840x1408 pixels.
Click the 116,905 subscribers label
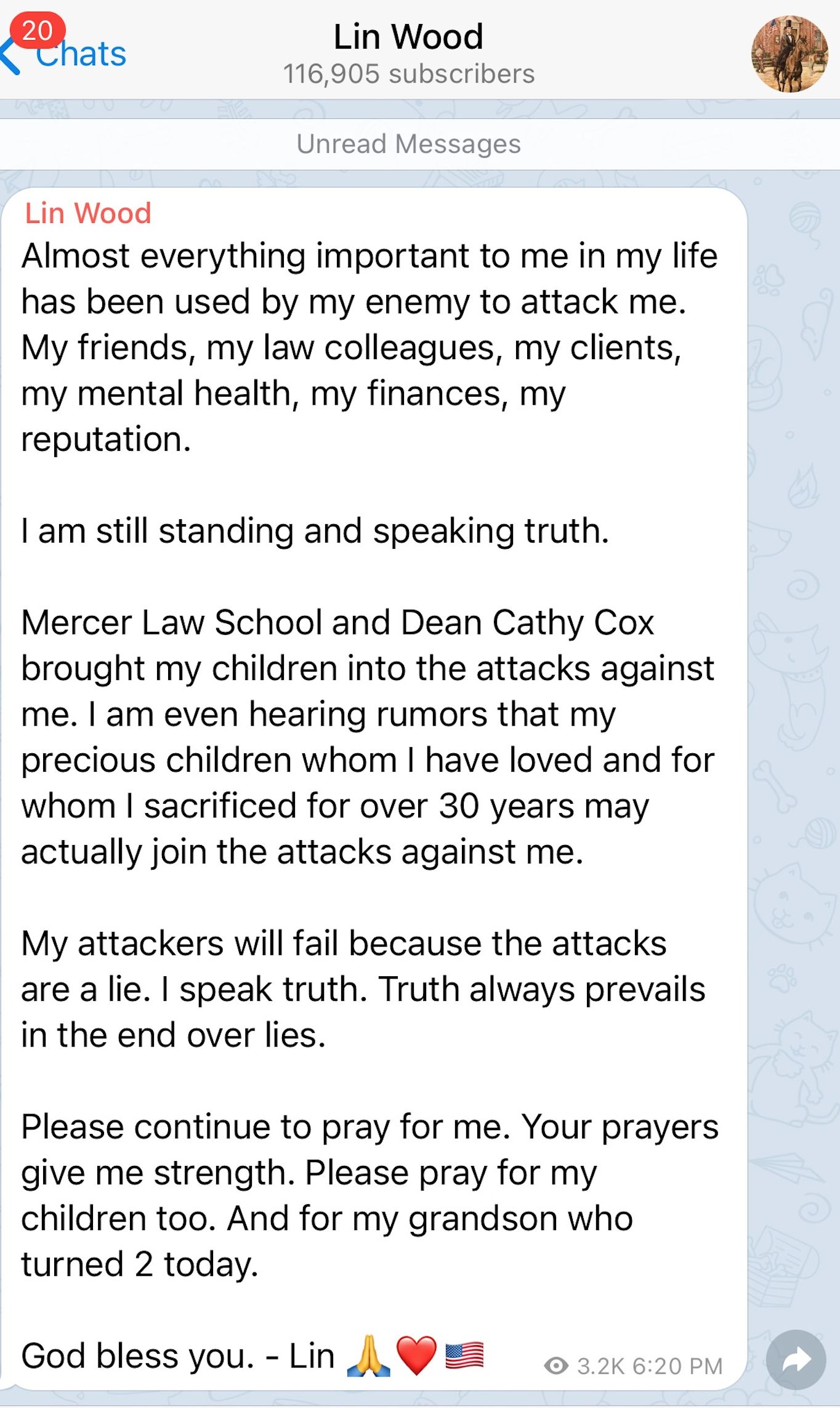point(408,75)
